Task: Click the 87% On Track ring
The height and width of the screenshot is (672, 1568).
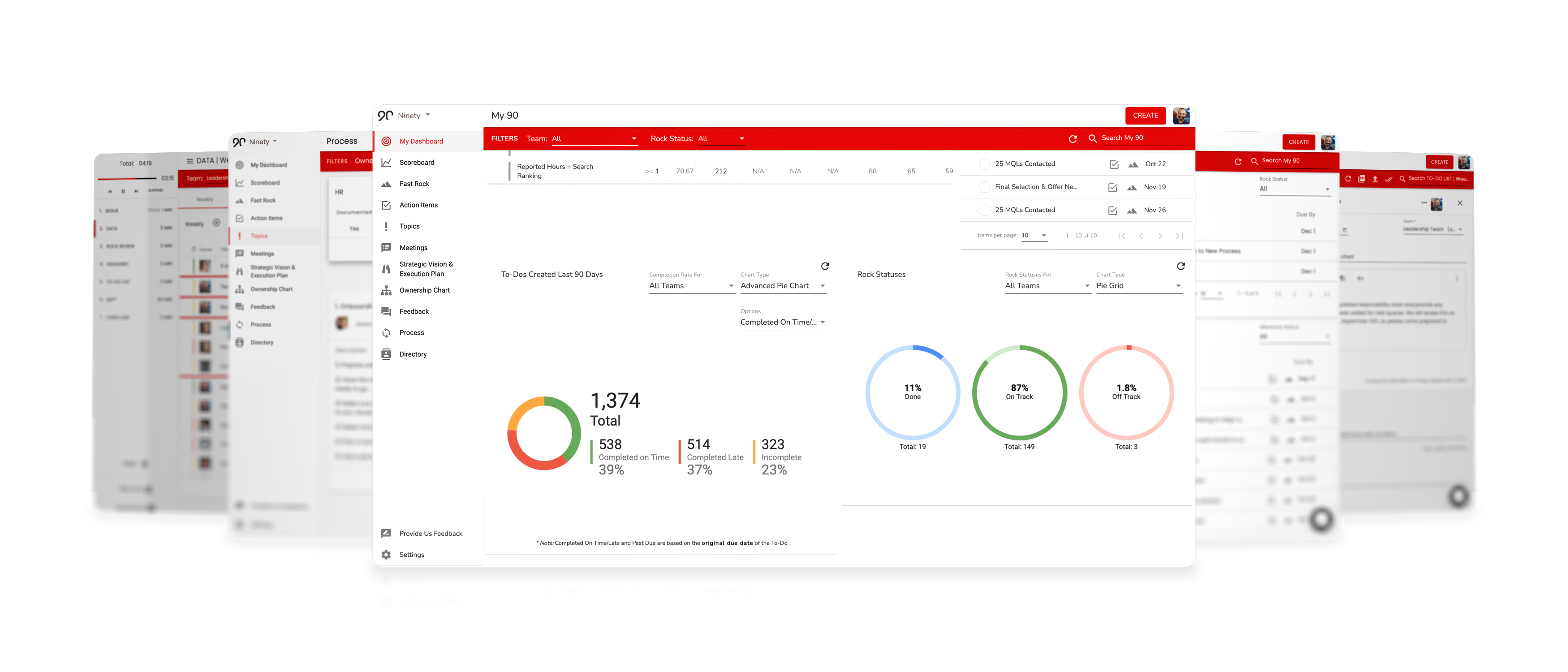Action: [x=1020, y=392]
